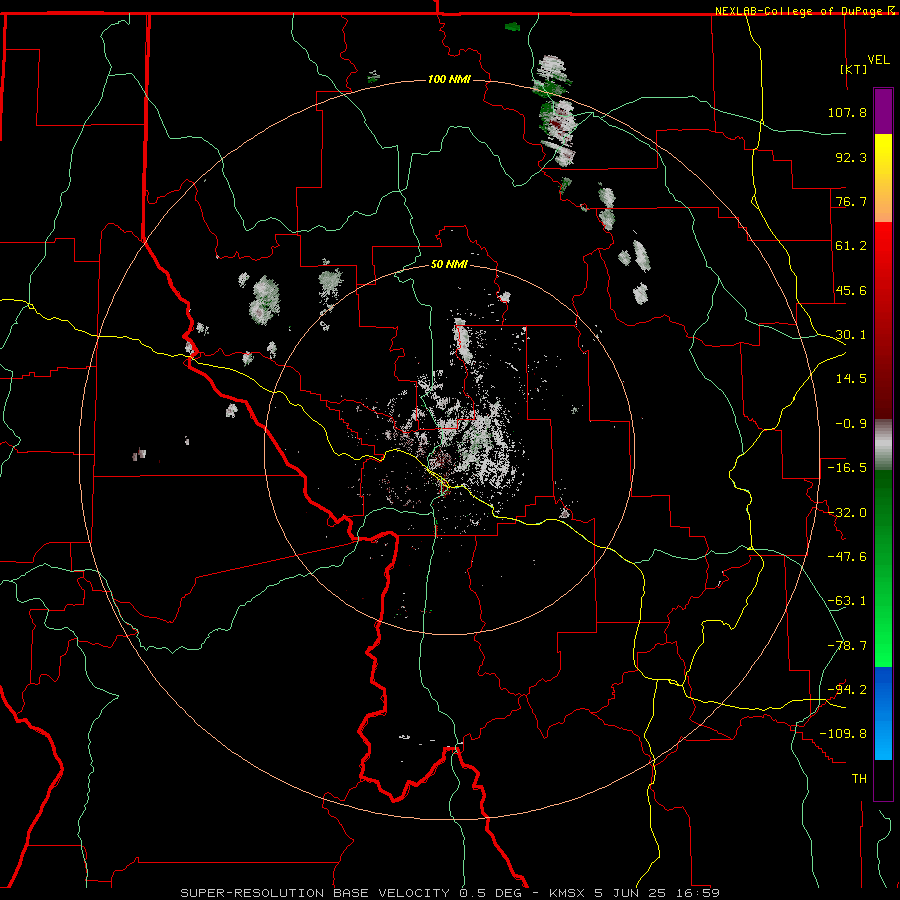
Task: Click the -32.0 velocity scale value
Action: [x=847, y=513]
